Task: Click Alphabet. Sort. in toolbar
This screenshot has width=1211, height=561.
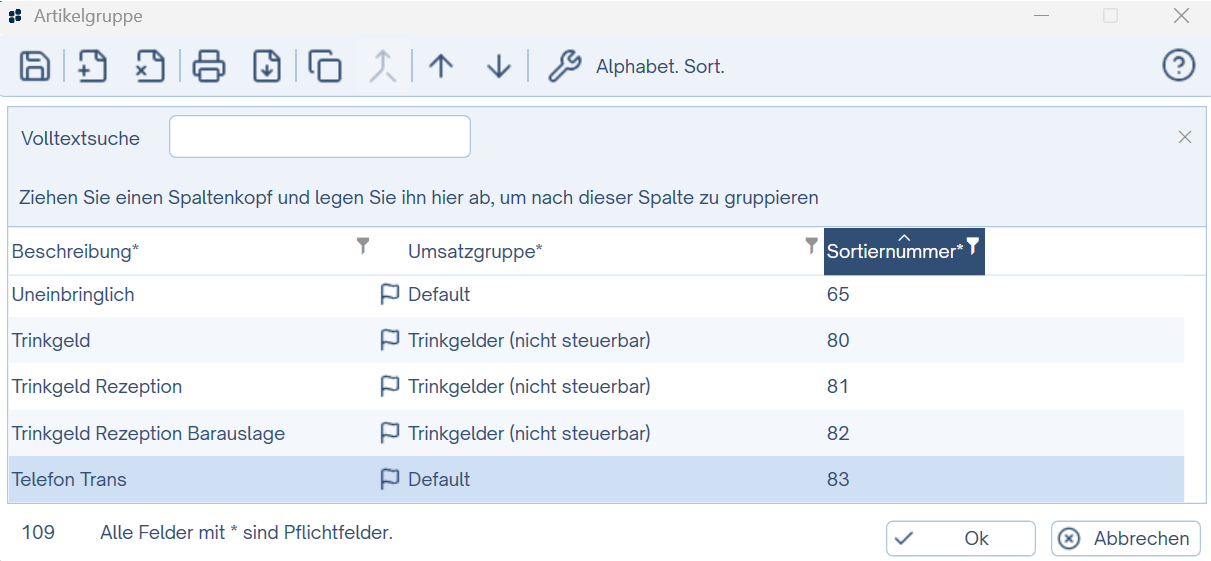Action: pos(660,67)
